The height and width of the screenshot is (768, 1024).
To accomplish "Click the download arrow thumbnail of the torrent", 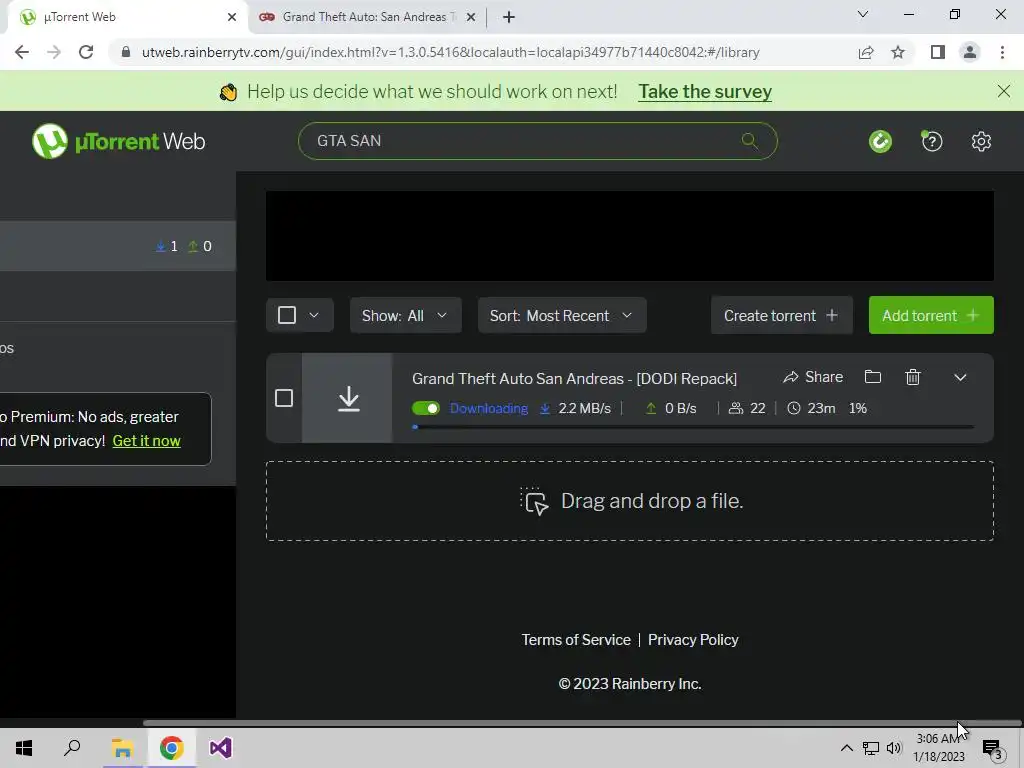I will (347, 398).
